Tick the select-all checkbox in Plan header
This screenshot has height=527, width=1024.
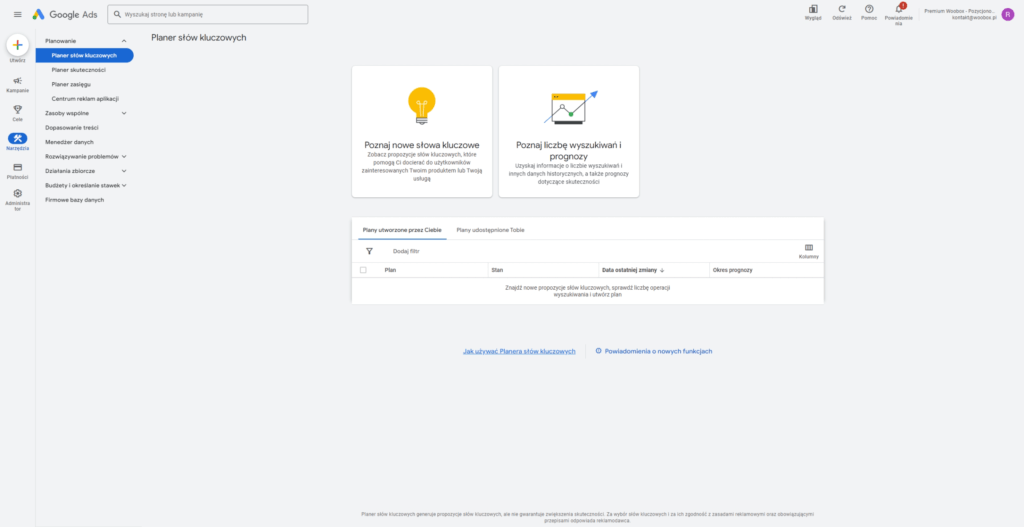tap(363, 270)
